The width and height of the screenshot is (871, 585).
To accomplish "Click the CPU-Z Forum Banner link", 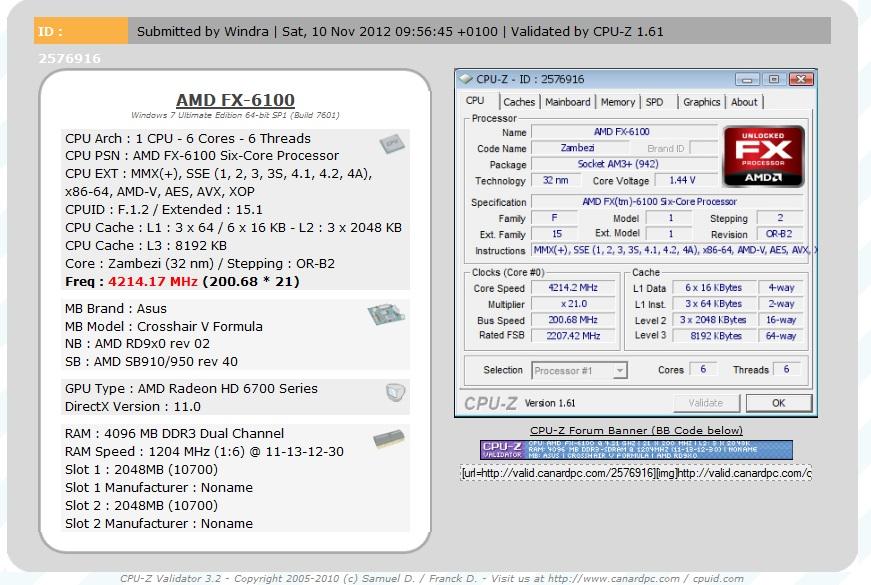I will [636, 430].
